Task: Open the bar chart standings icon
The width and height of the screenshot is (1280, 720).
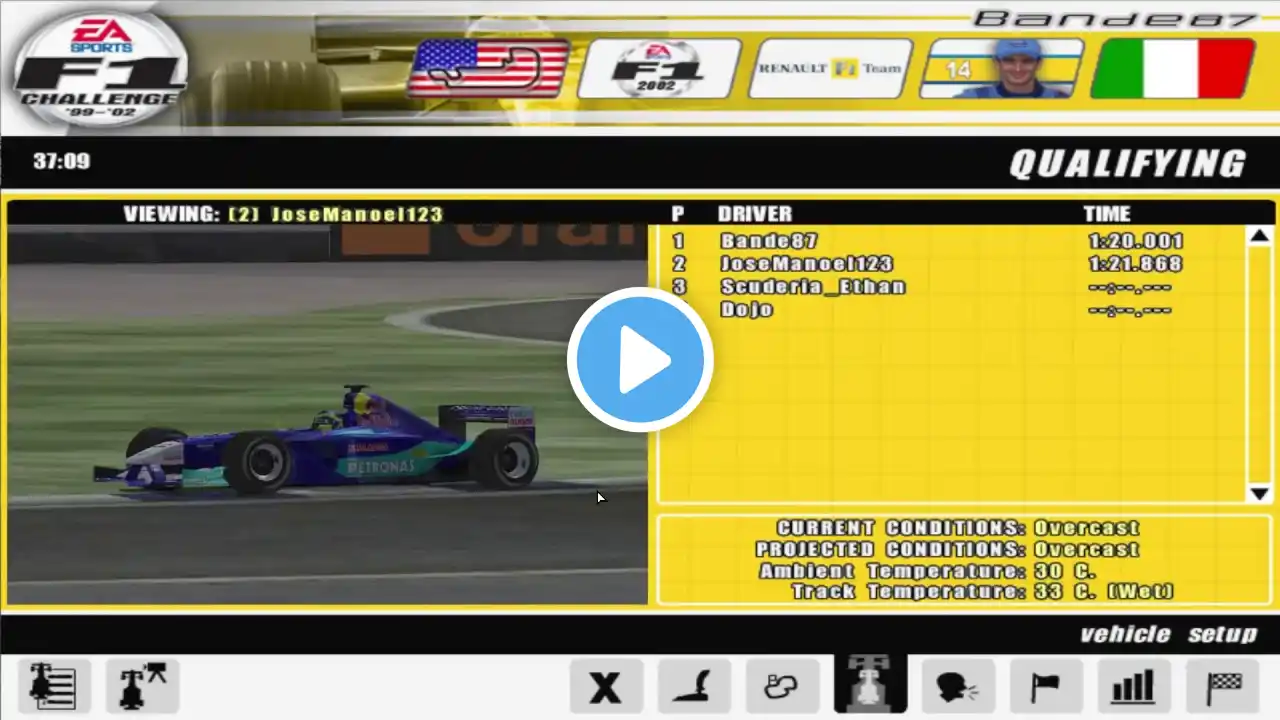Action: click(1134, 686)
